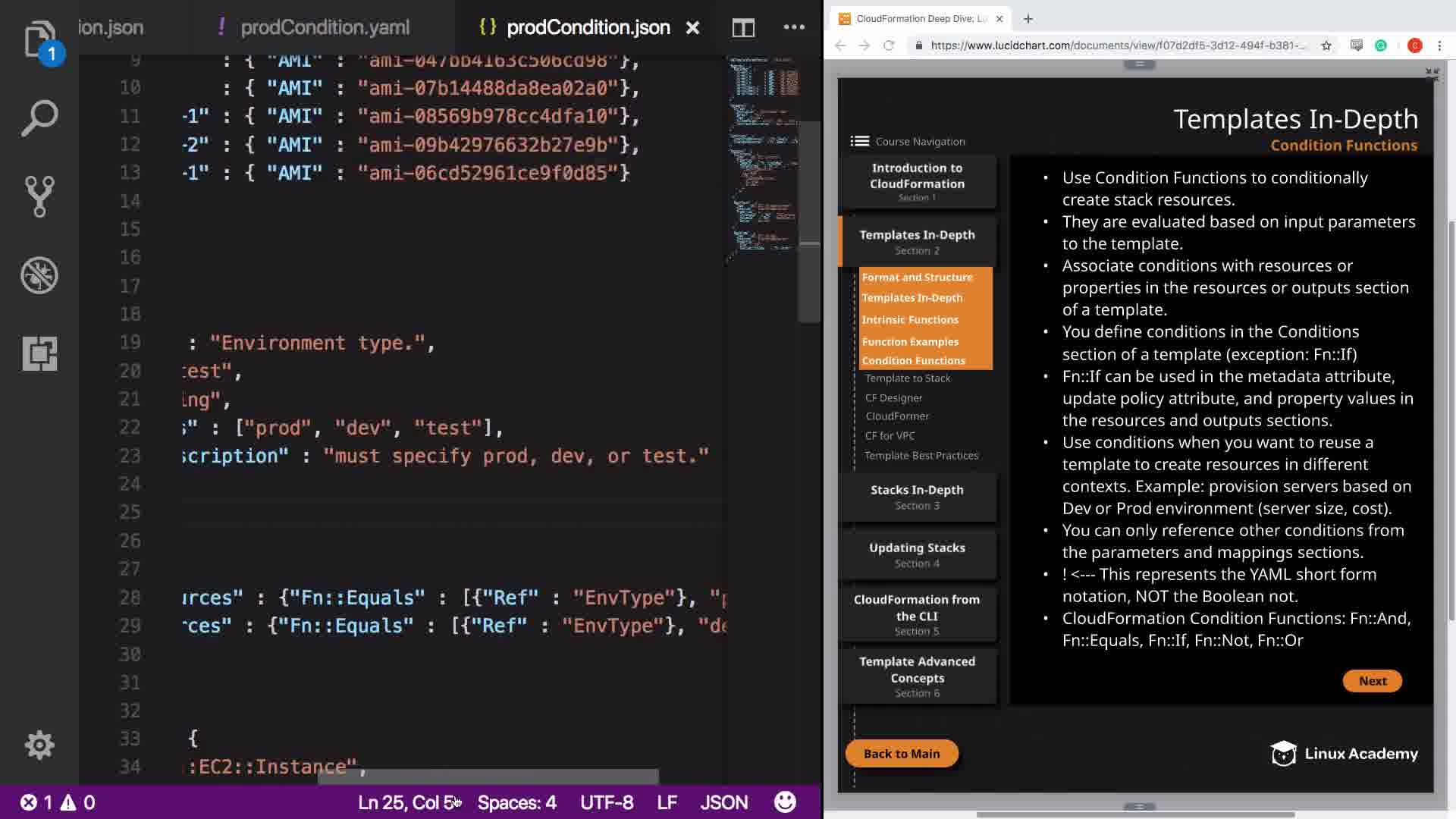Viewport: 1456px width, 819px height.
Task: Open the editor more actions menu
Action: coord(794,28)
